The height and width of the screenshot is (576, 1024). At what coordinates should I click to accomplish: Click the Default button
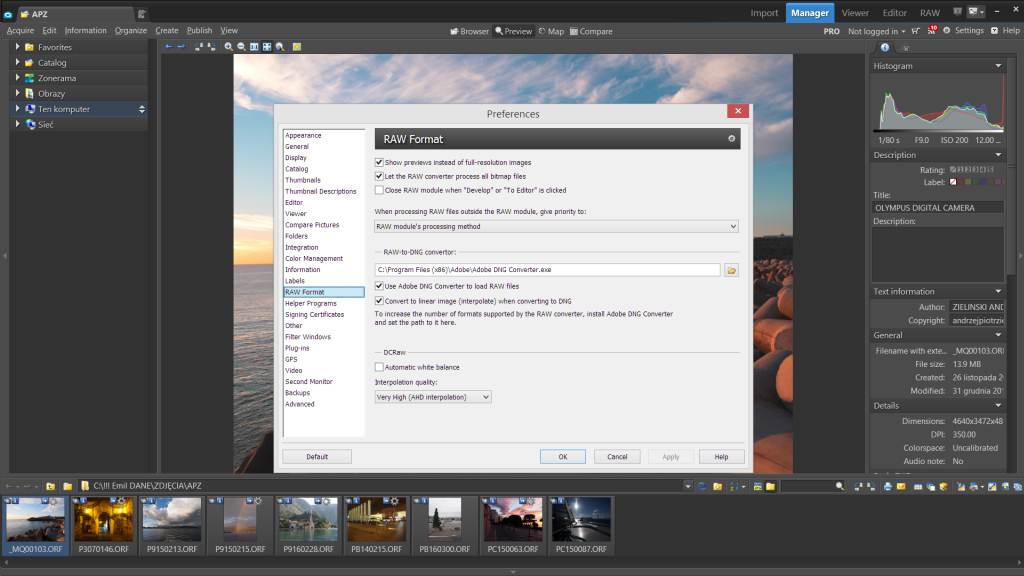[x=317, y=457]
